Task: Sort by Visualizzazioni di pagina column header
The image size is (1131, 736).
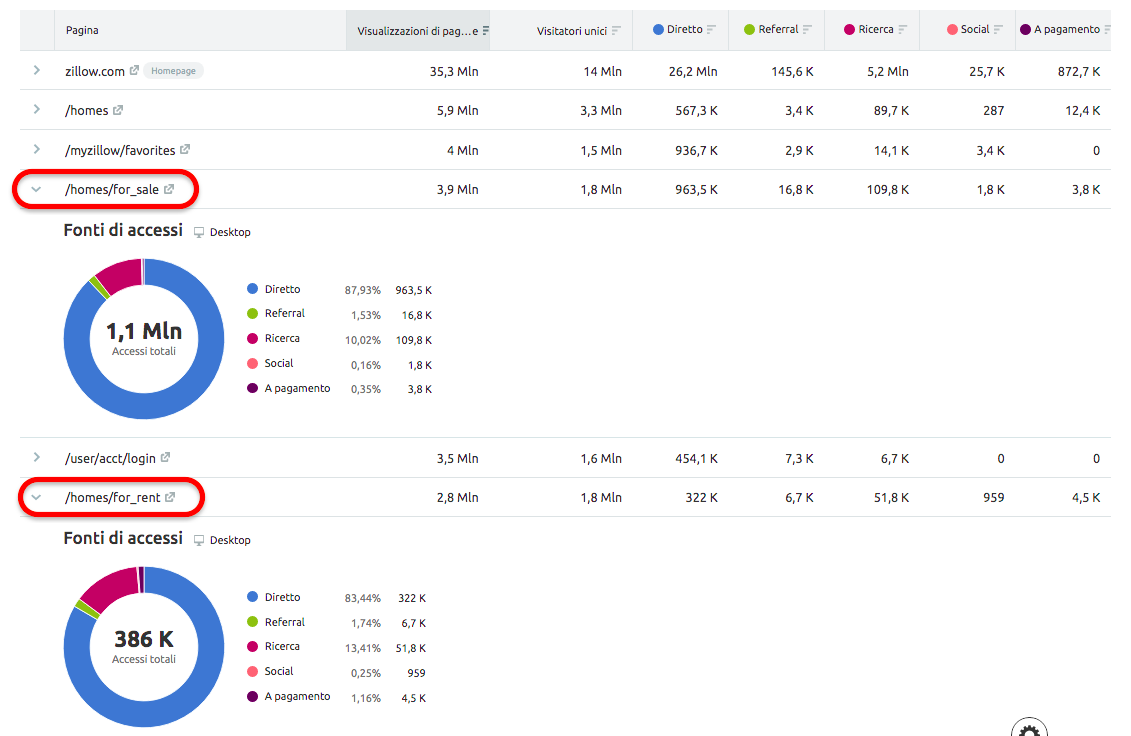Action: (418, 31)
